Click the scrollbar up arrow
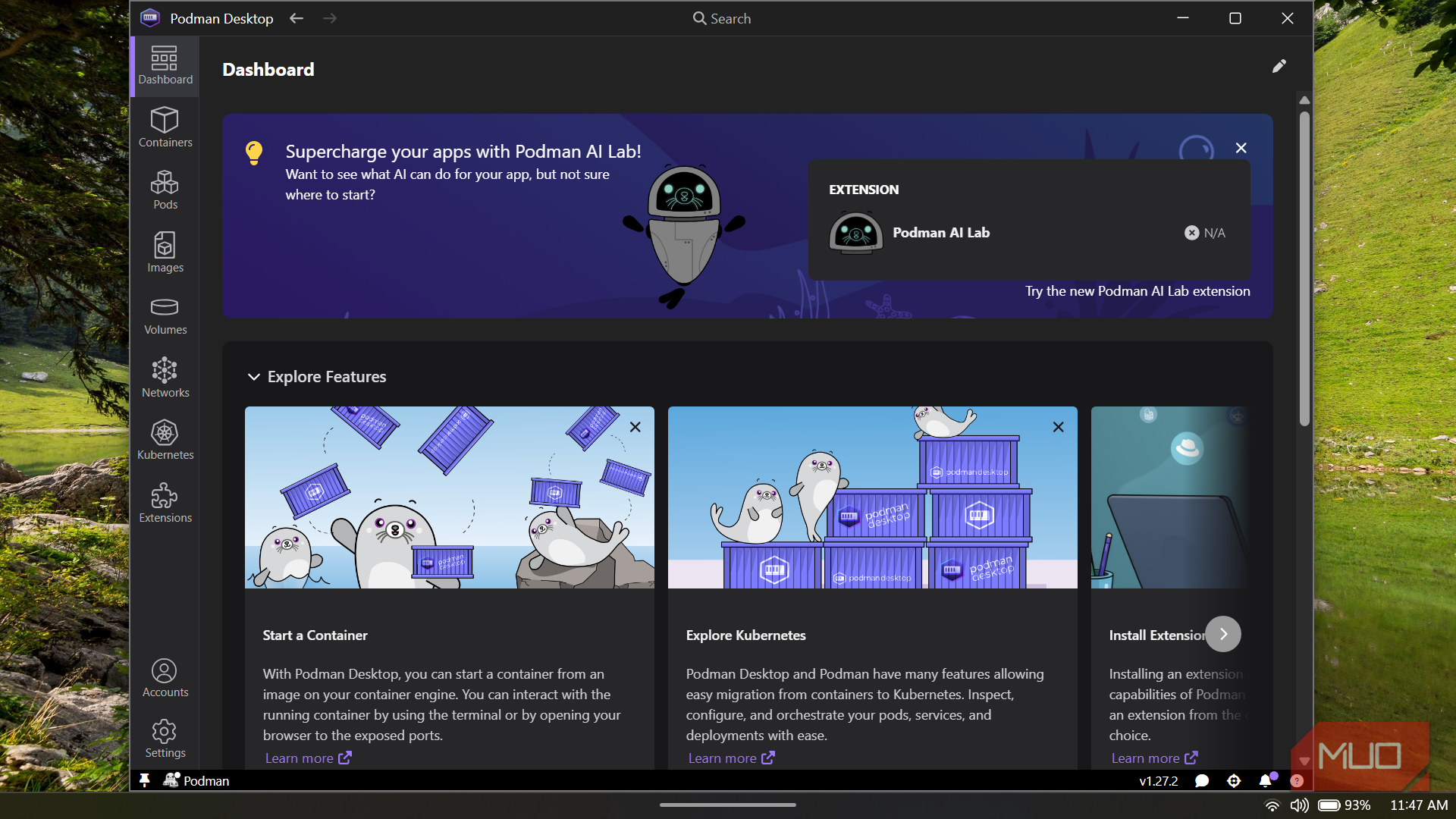This screenshot has width=1456, height=819. 1304,100
